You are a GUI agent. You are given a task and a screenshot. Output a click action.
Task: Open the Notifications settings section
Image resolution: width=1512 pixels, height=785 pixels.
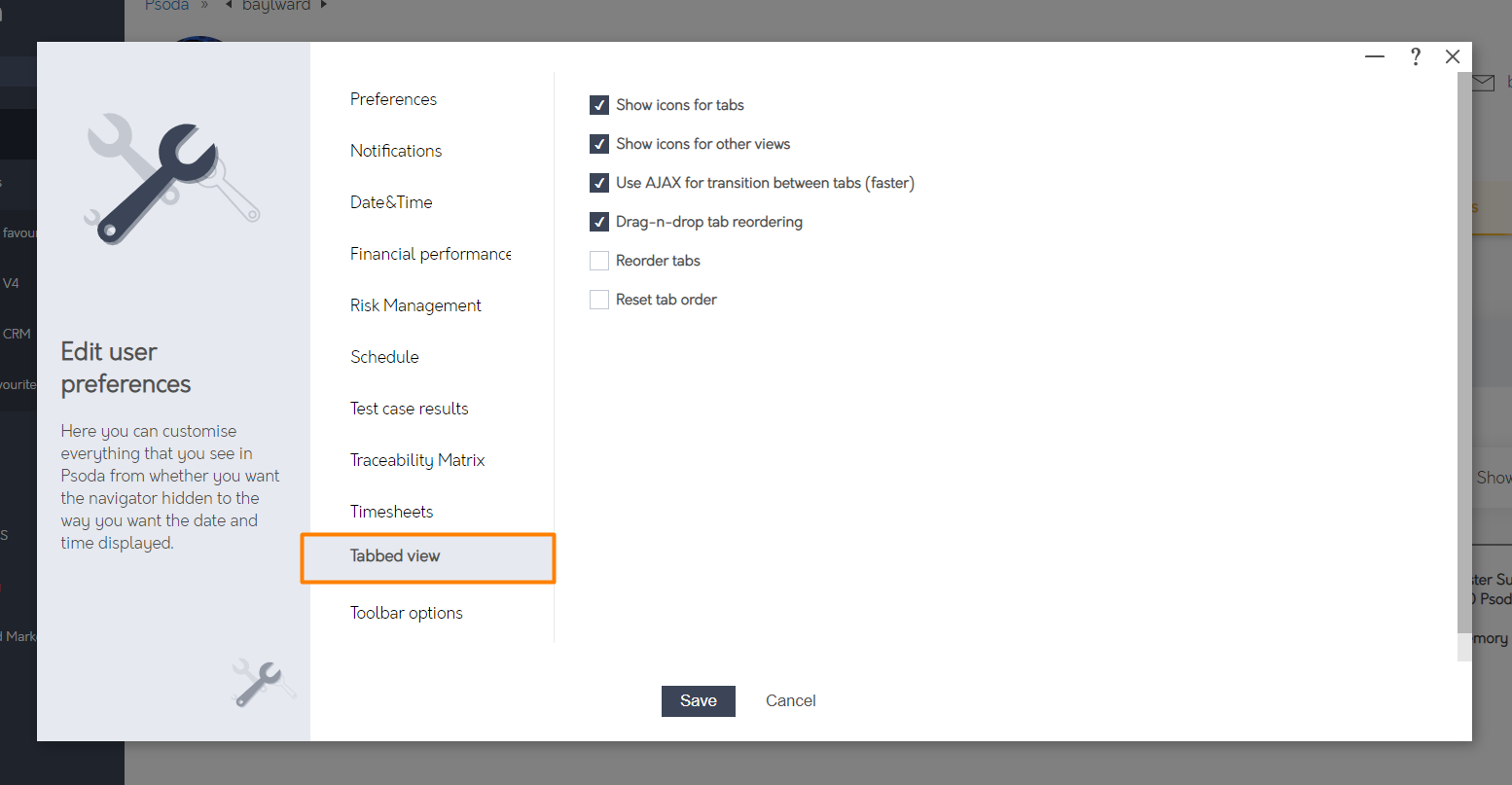click(x=395, y=151)
